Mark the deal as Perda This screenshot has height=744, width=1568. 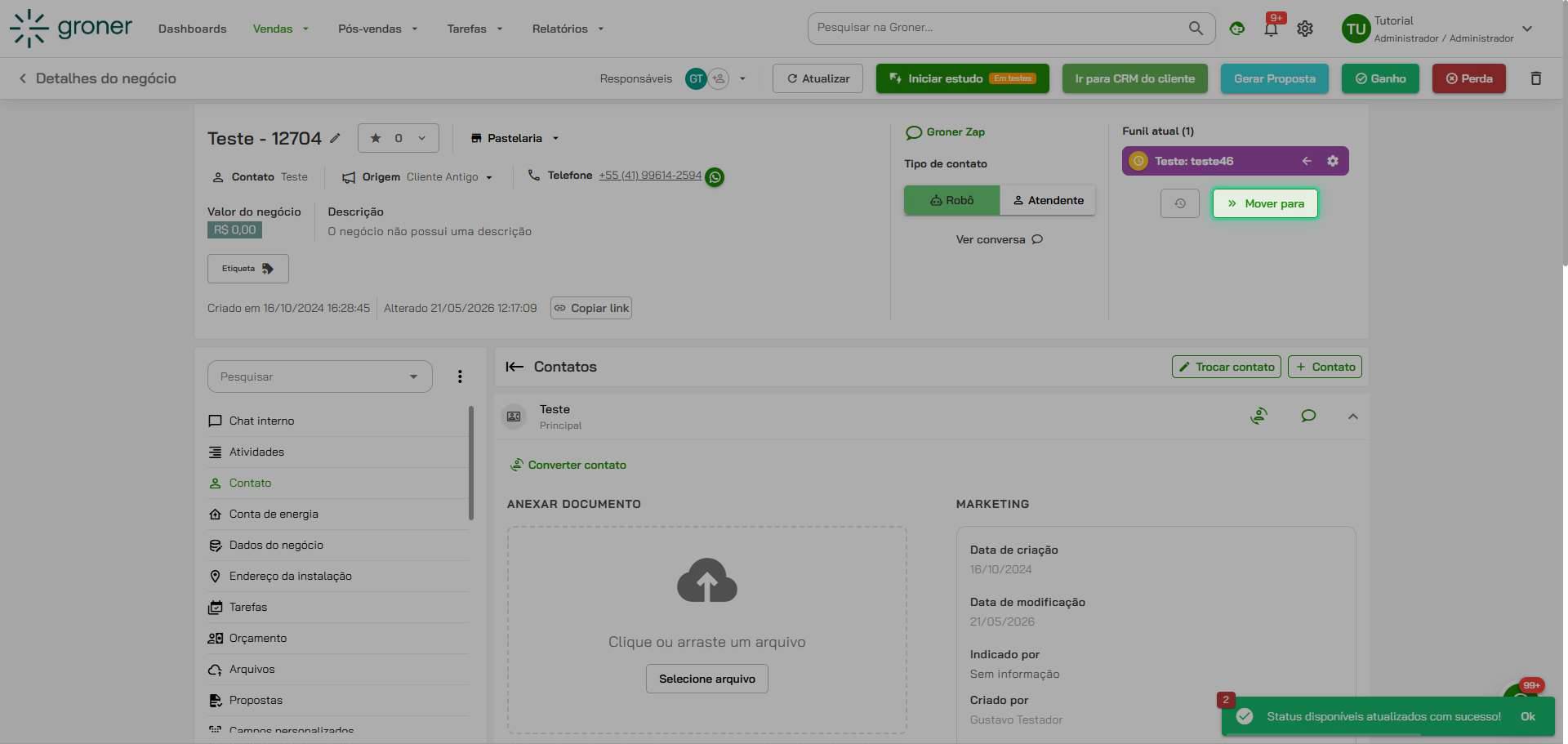point(1468,78)
